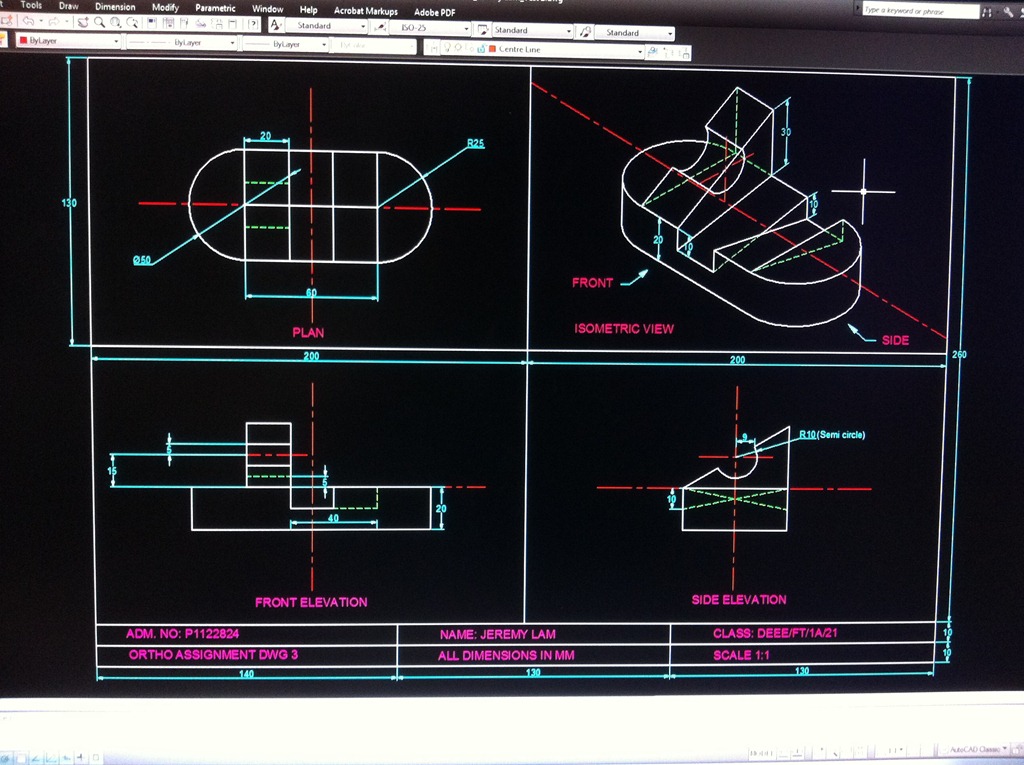This screenshot has width=1024, height=765.
Task: Select the Pan hand tool
Action: coord(83,23)
